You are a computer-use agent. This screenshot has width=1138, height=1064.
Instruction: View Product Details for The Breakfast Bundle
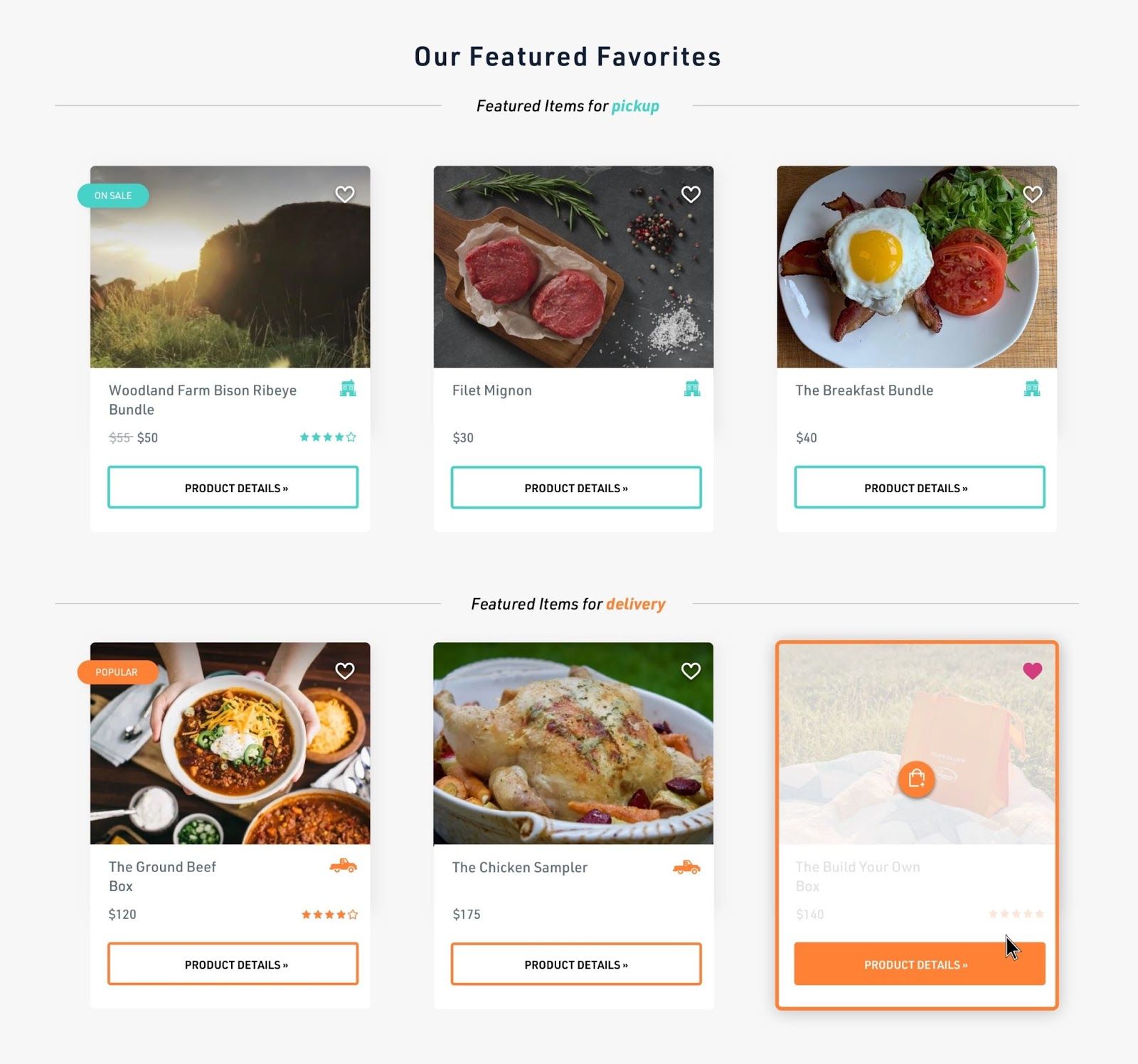[920, 487]
